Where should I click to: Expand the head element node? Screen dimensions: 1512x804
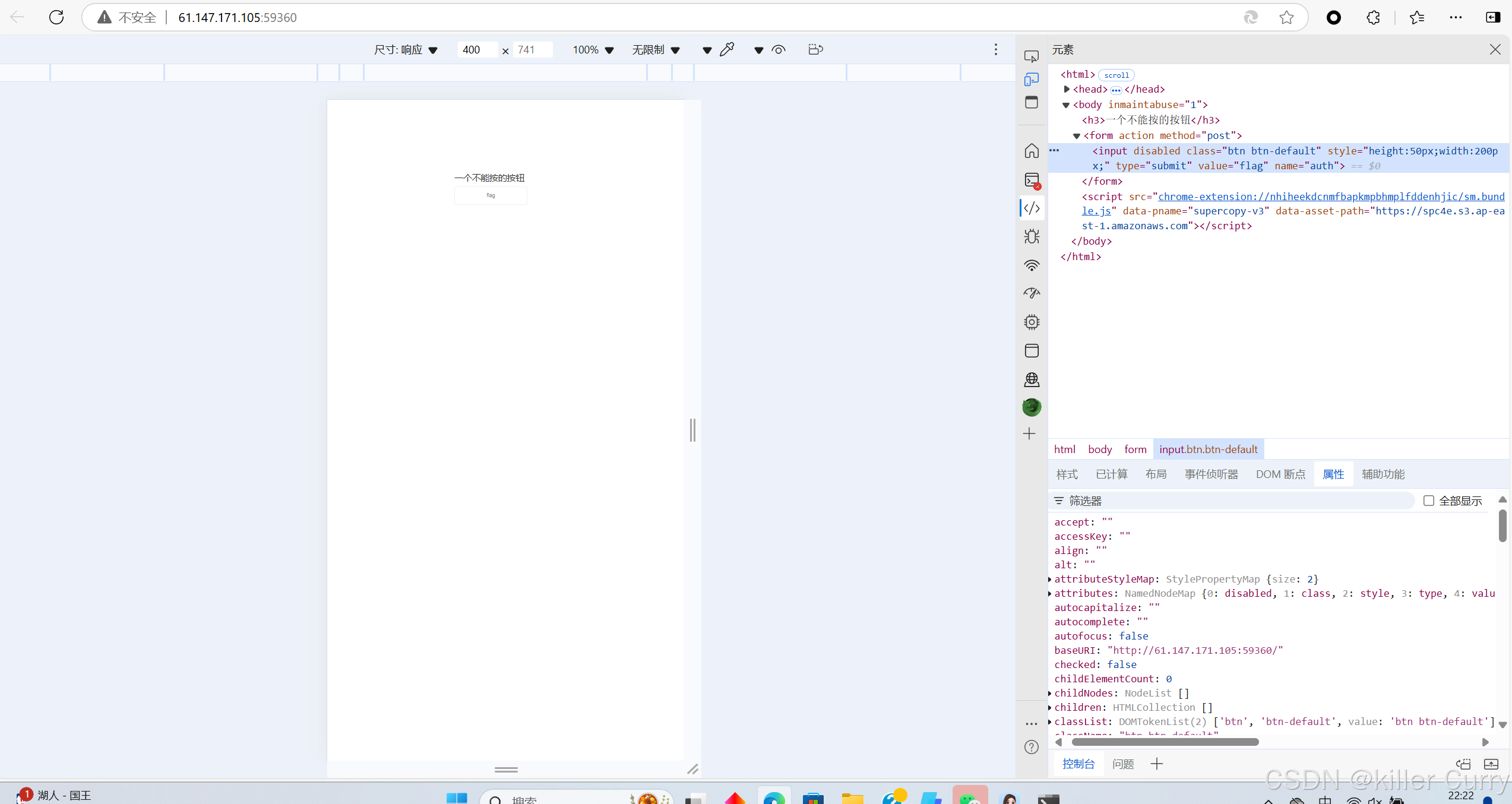[x=1067, y=89]
